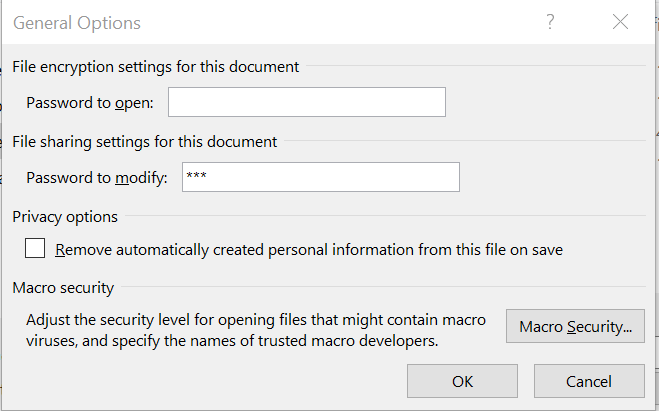Click the 'Password to modify:' label
The image size is (659, 411).
tap(97, 178)
